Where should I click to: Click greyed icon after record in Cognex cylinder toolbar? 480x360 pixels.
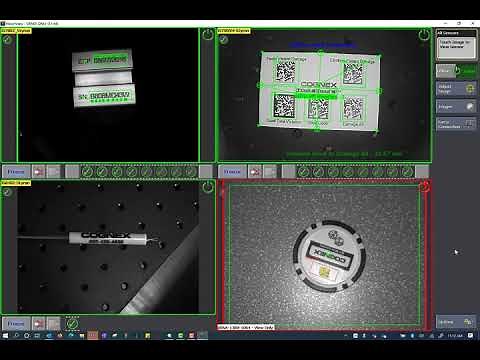pyautogui.click(x=53, y=324)
